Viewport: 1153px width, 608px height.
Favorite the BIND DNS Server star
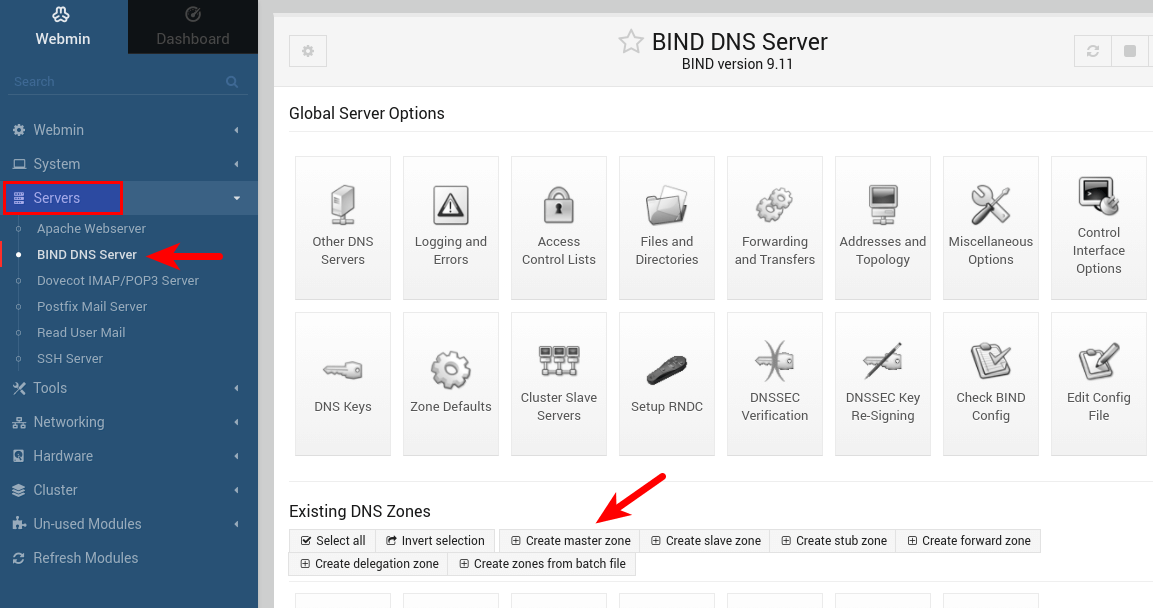630,42
